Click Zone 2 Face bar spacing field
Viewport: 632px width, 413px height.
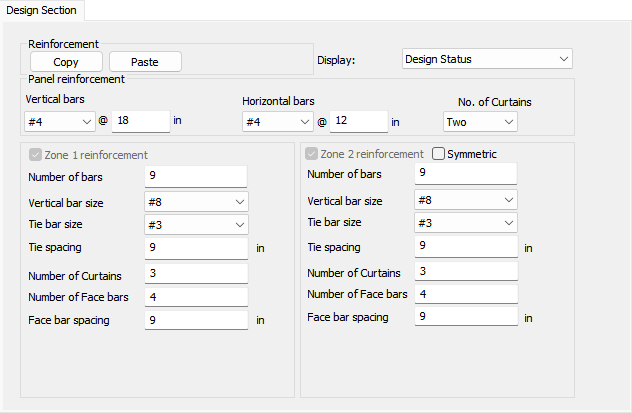coord(465,318)
